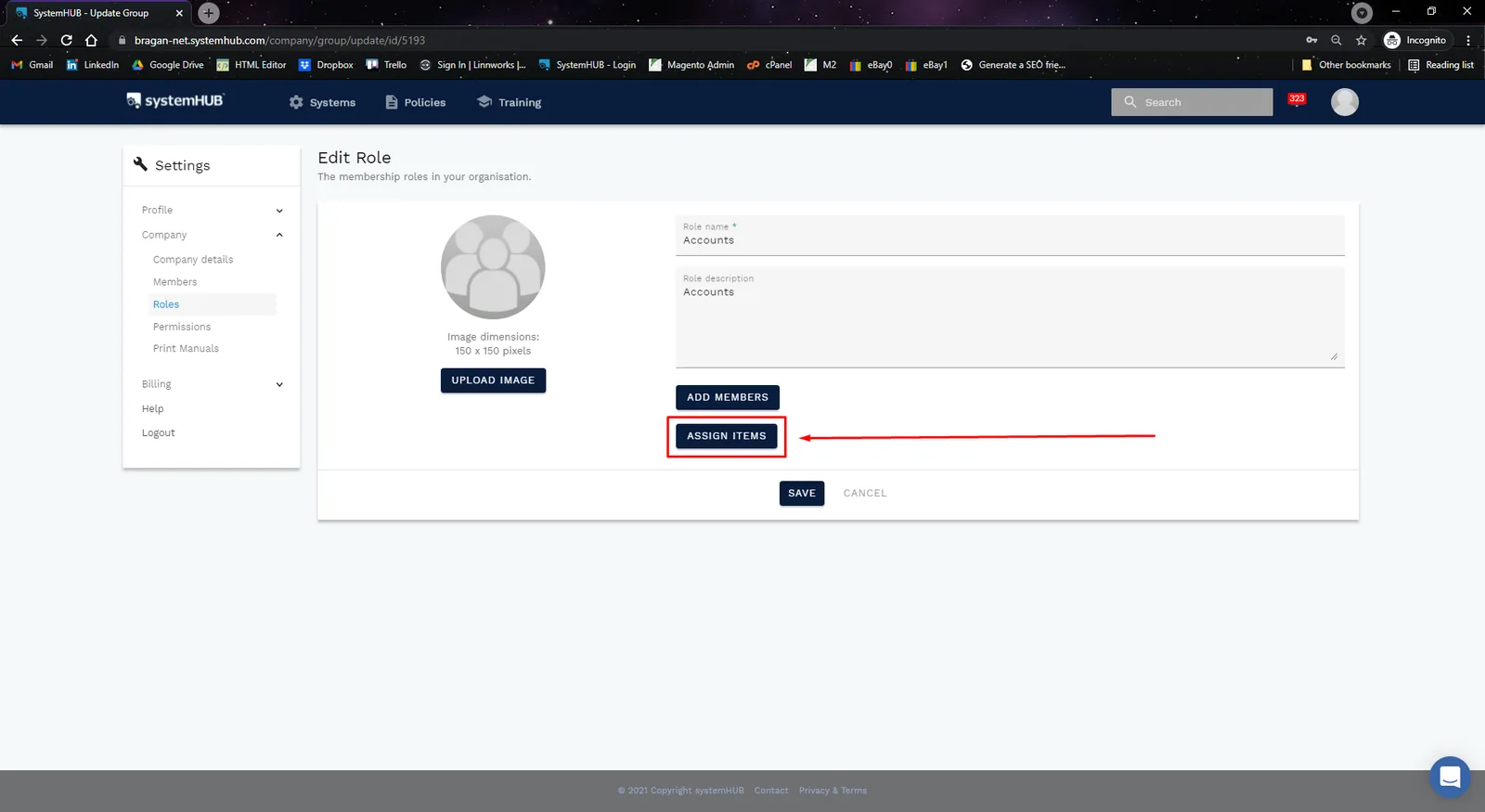Collapse the Company settings section
Viewport: 1485px width, 812px height.
(213, 235)
